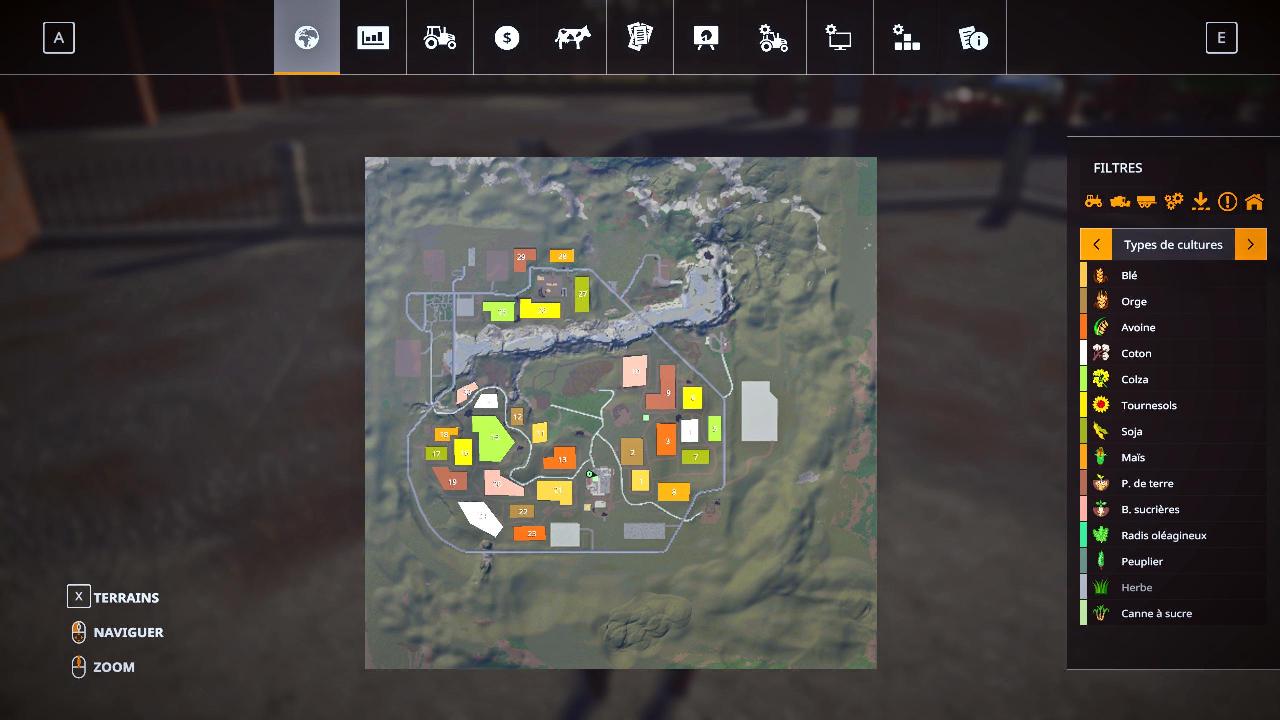This screenshot has width=1280, height=720.
Task: Click the Avoine text label
Action: click(x=1138, y=327)
